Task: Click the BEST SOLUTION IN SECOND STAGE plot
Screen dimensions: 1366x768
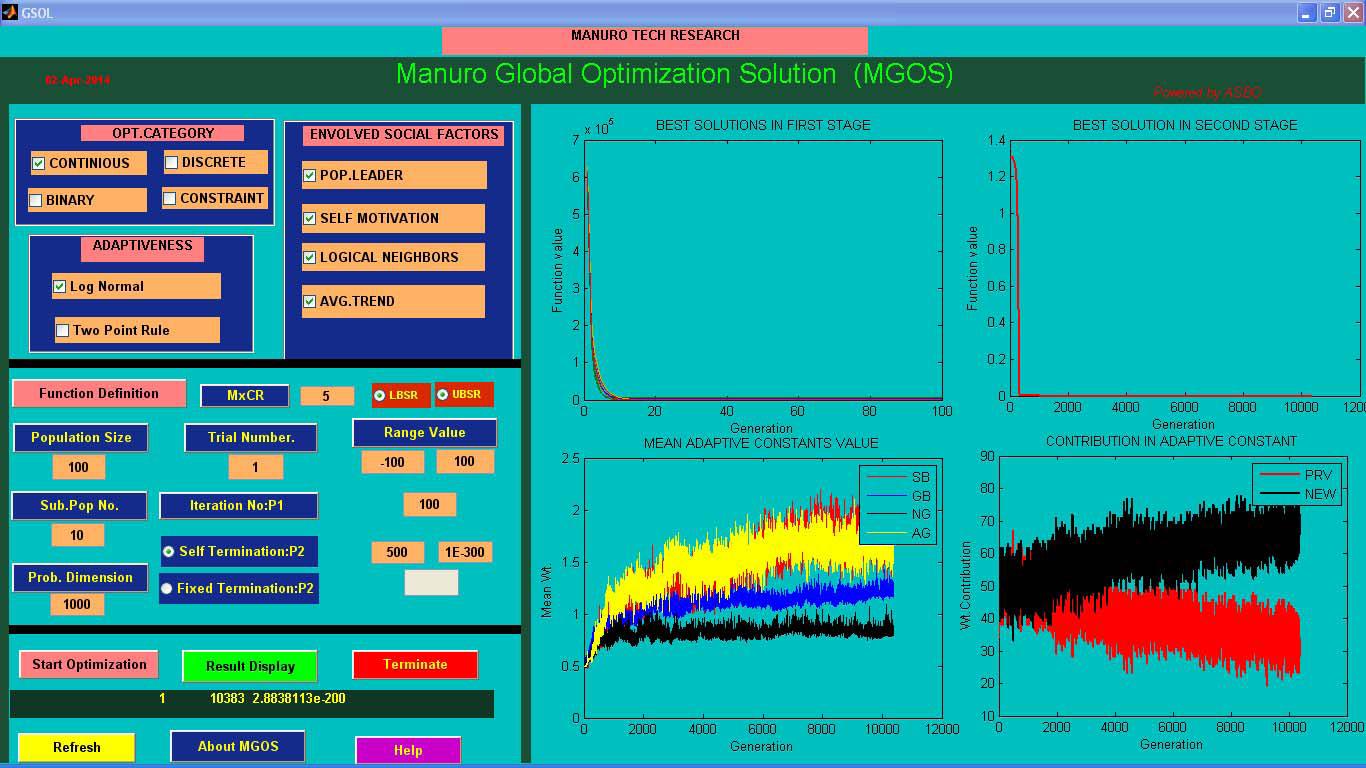Action: [1184, 268]
